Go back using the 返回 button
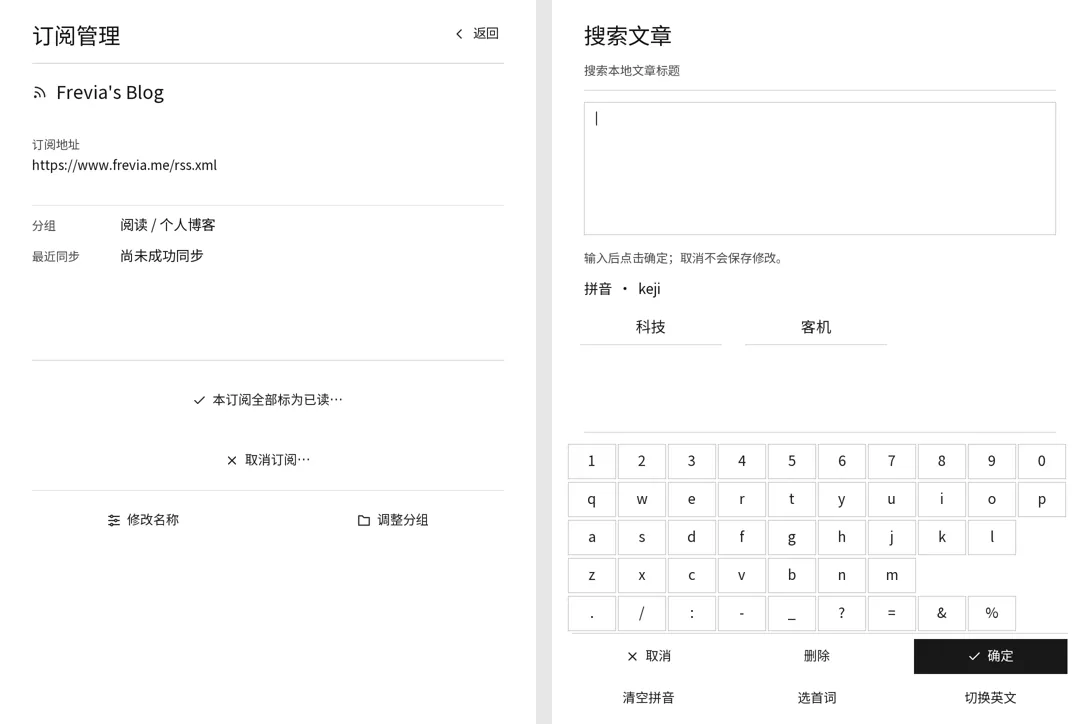 pyautogui.click(x=477, y=33)
